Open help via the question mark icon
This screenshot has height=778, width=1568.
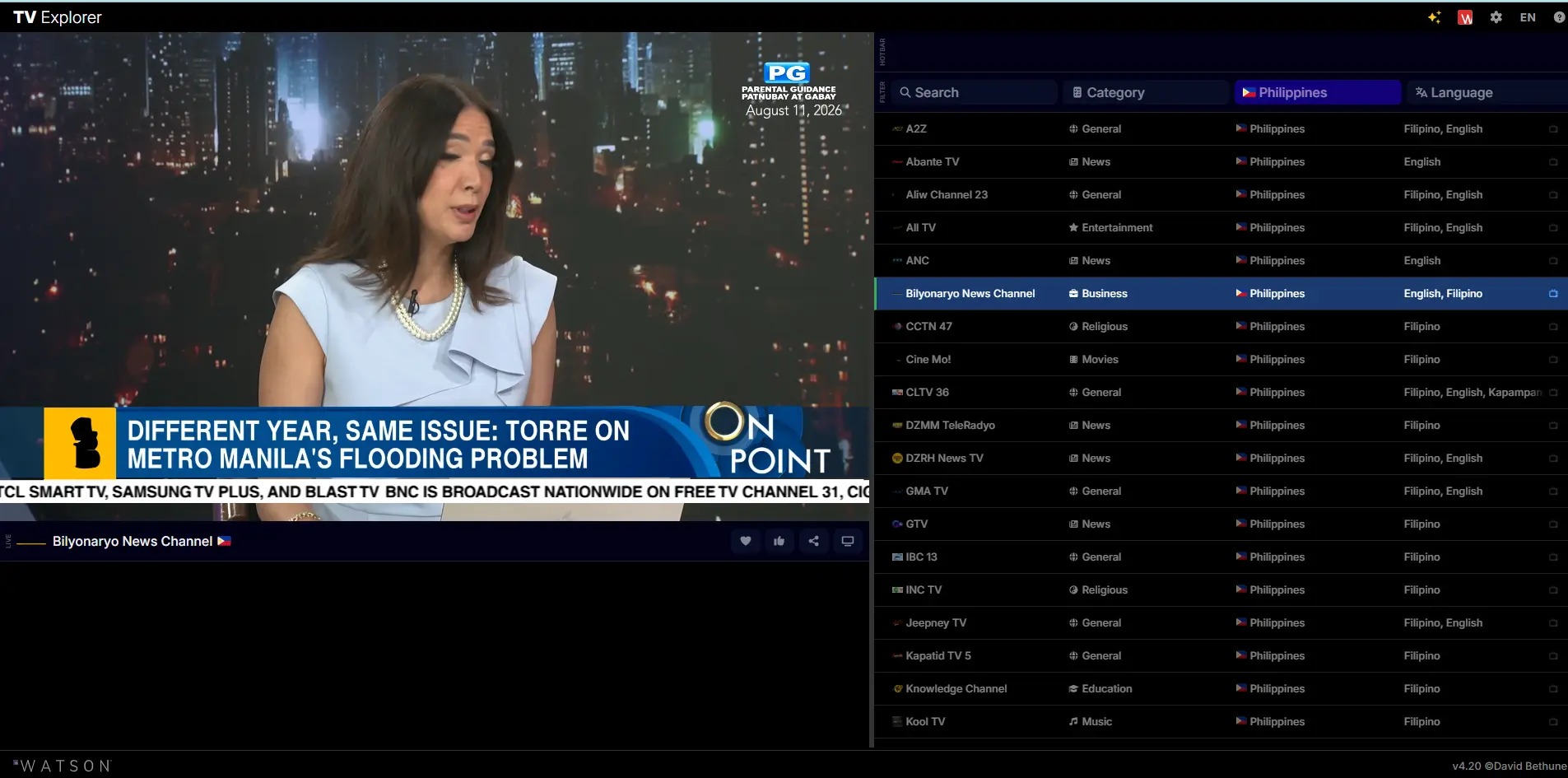[x=1559, y=17]
